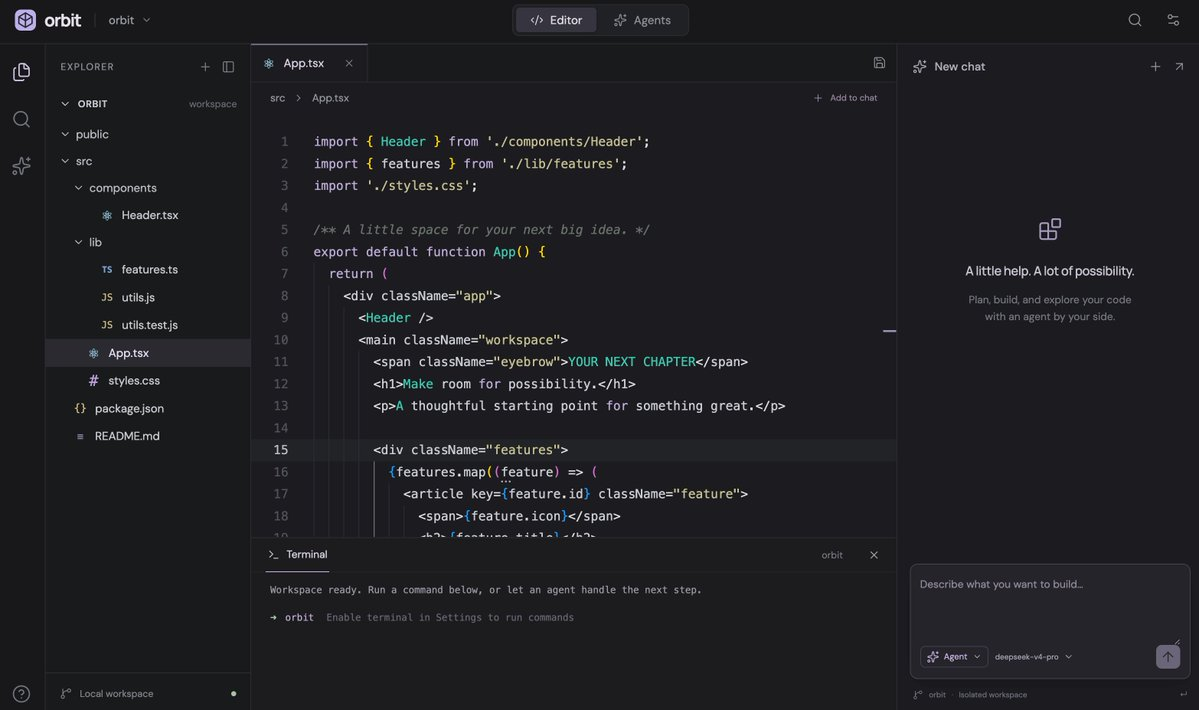Open the Explorer files icon in sidebar
Image resolution: width=1199 pixels, height=710 pixels.
(21, 72)
